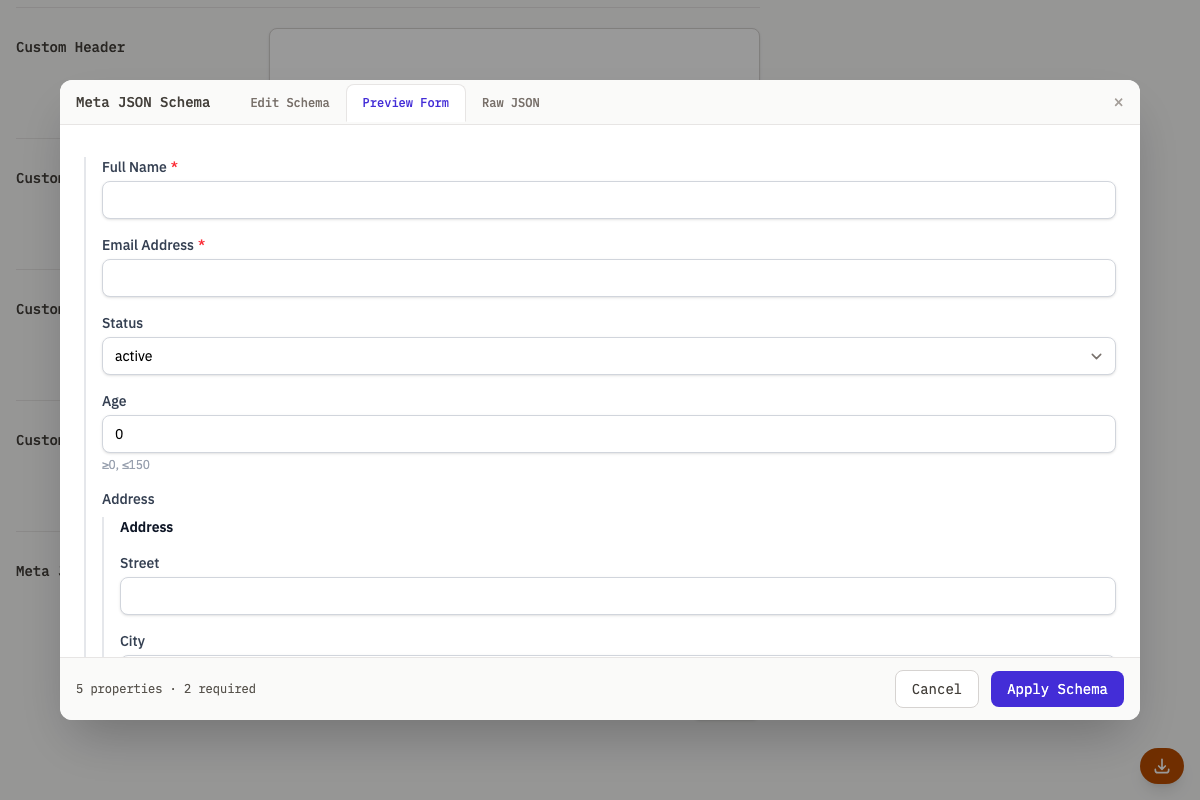
Task: Click the Apply Schema button
Action: click(x=1057, y=689)
